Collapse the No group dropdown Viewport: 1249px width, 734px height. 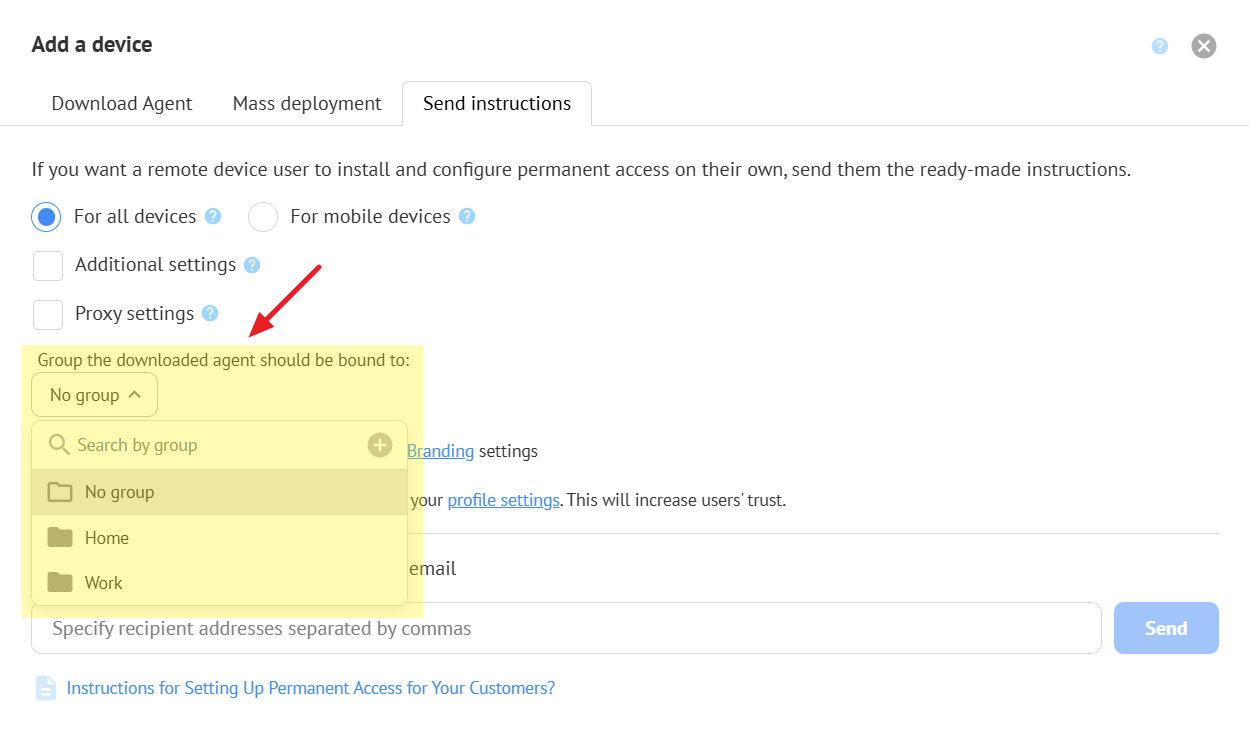(x=95, y=395)
